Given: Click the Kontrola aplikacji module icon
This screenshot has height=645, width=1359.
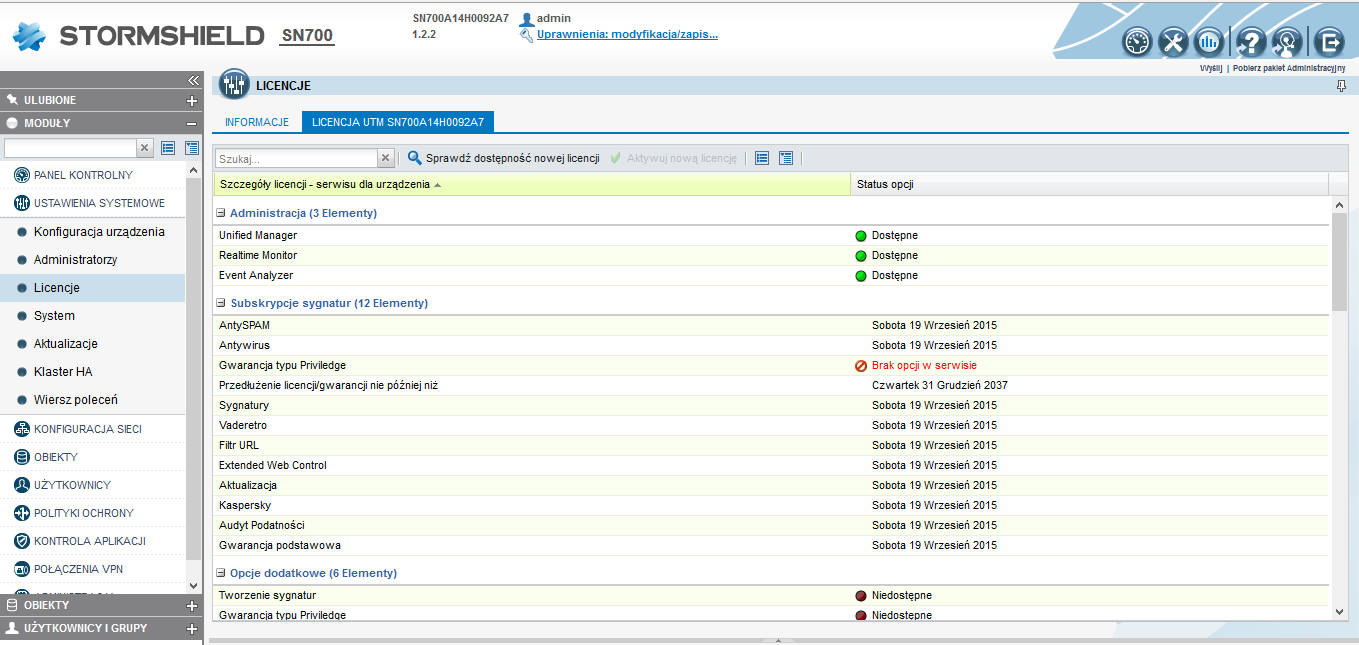Looking at the screenshot, I should 22,541.
